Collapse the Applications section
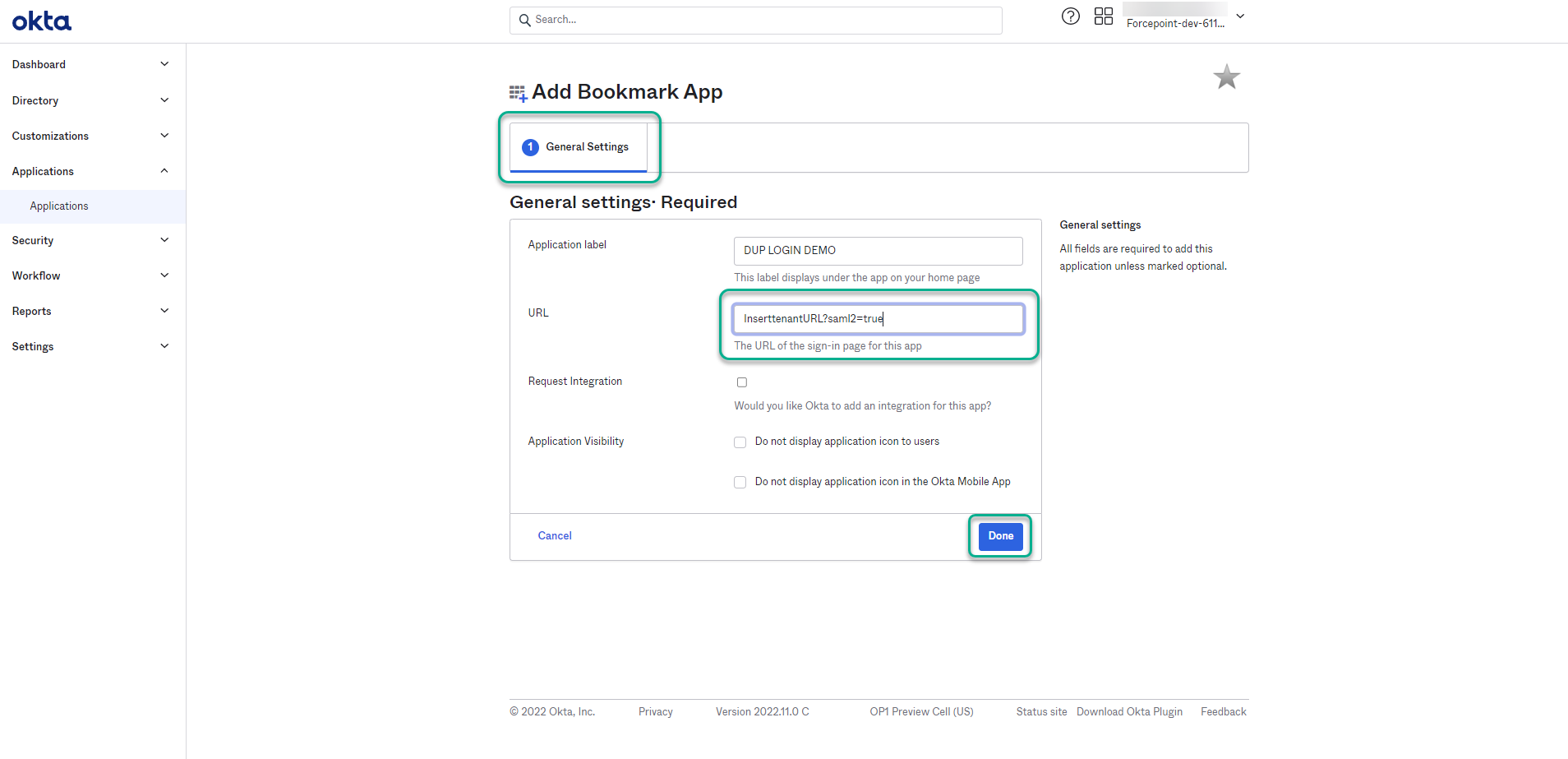This screenshot has height=759, width=1568. point(43,171)
